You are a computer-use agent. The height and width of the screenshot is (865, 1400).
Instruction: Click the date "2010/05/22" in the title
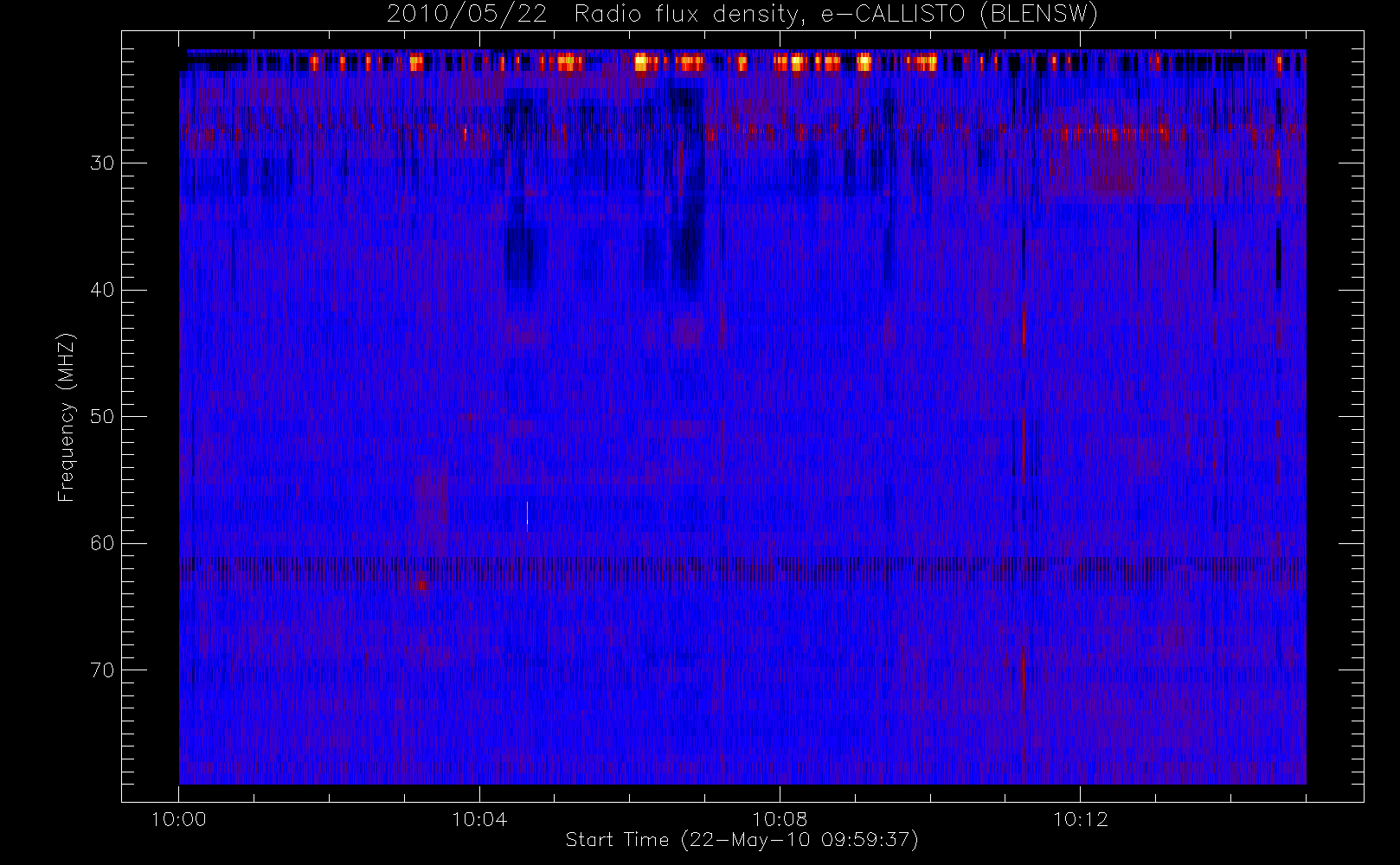pos(467,15)
